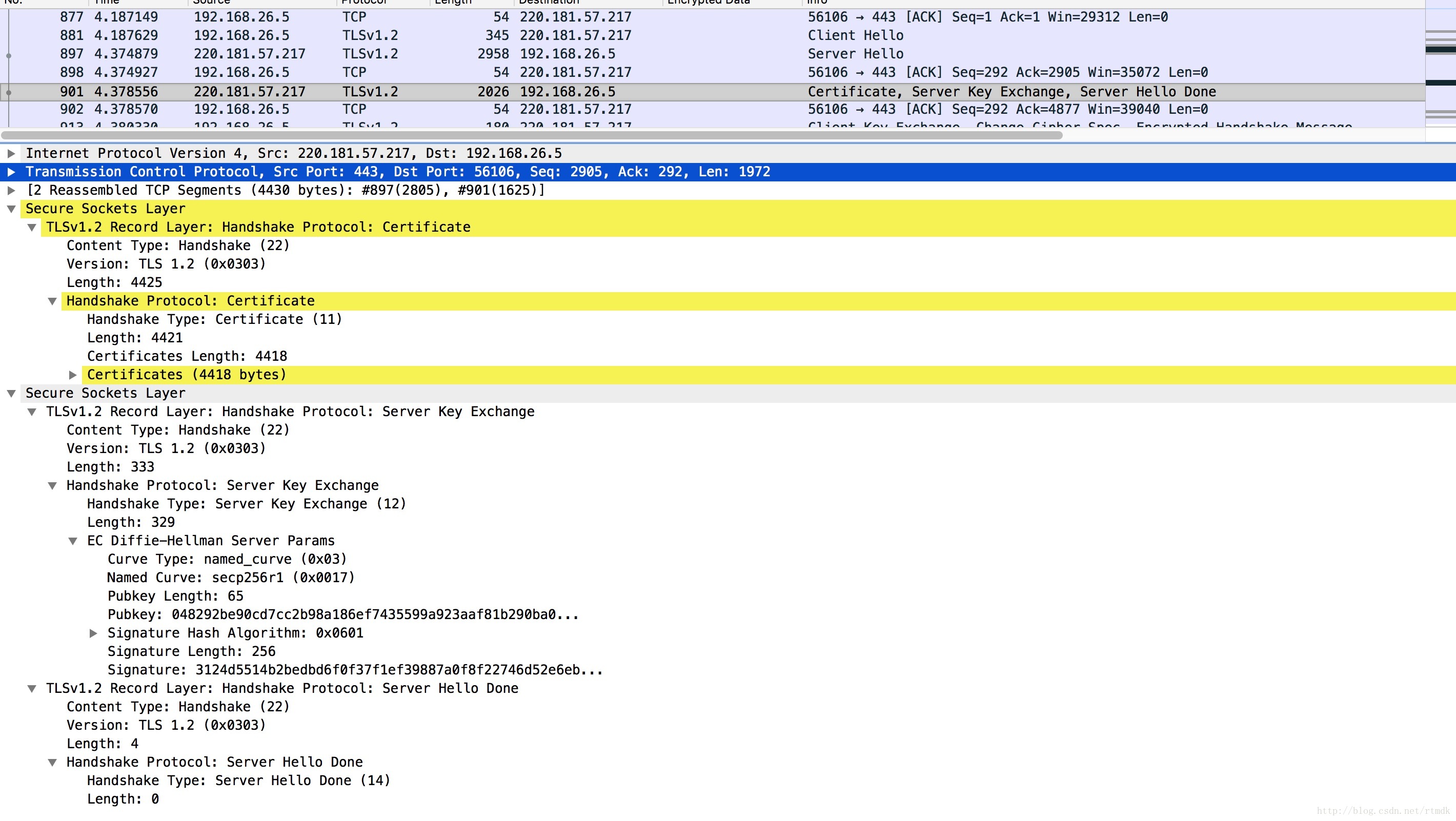Select Signature Length: 256 field
Image resolution: width=1456 pixels, height=821 pixels.
[x=192, y=652]
